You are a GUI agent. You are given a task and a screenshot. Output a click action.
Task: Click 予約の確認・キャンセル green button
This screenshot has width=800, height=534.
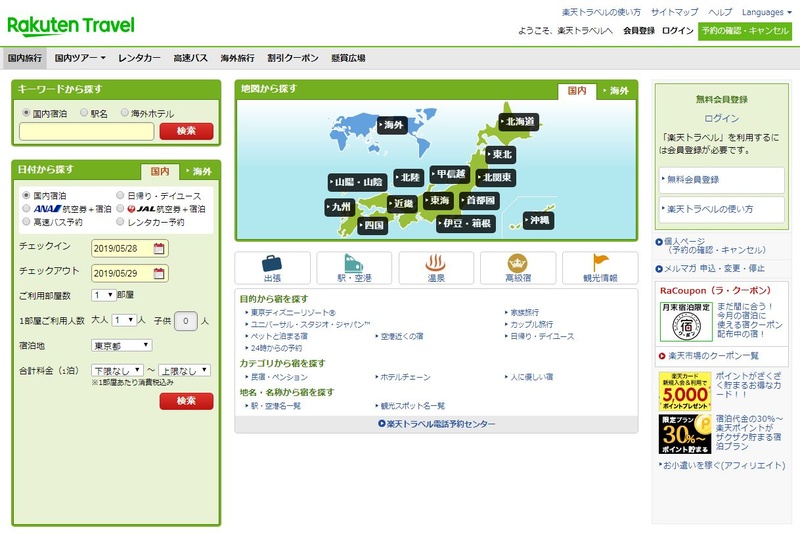pyautogui.click(x=745, y=31)
